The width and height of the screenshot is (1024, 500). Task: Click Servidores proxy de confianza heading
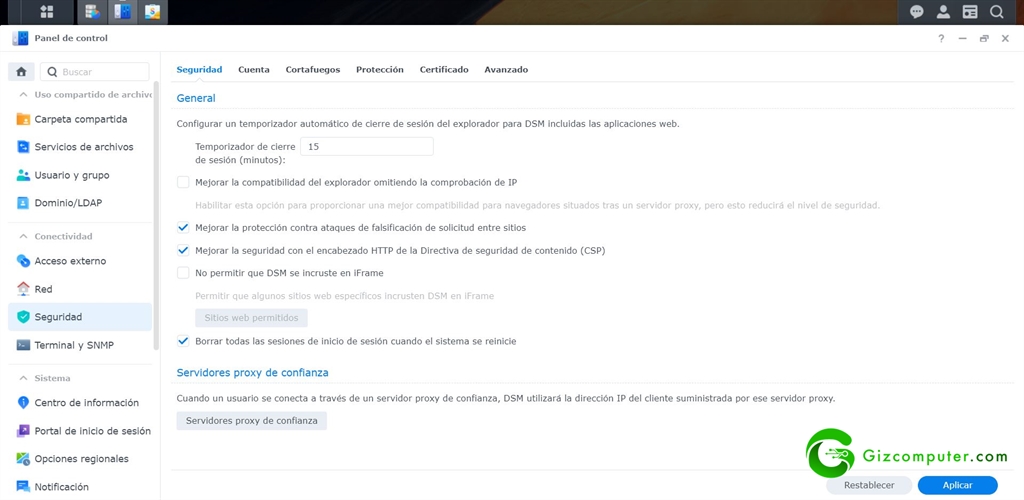tap(252, 372)
